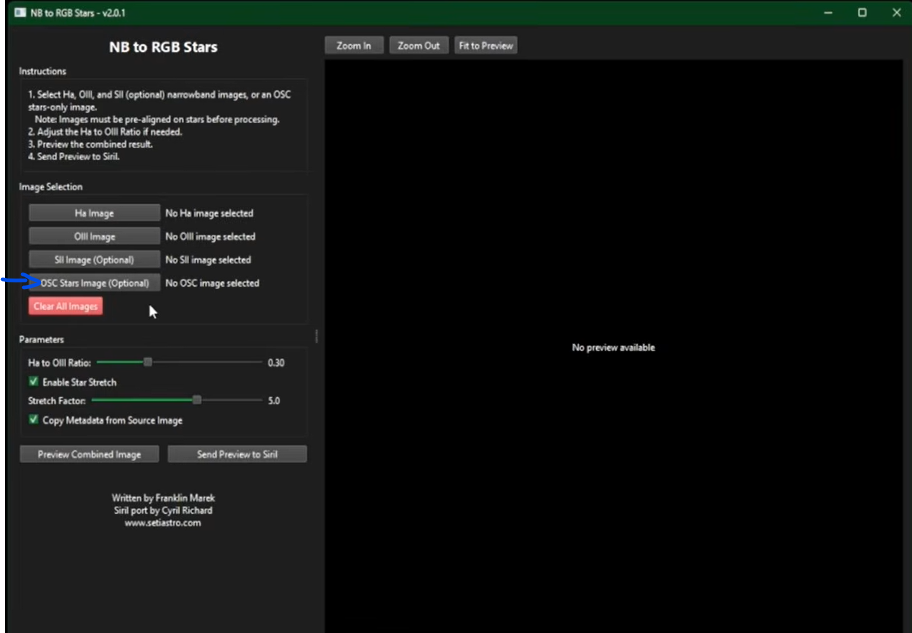912x633 pixels.
Task: Maximize the NB to RGB Stars window
Action: click(x=862, y=12)
